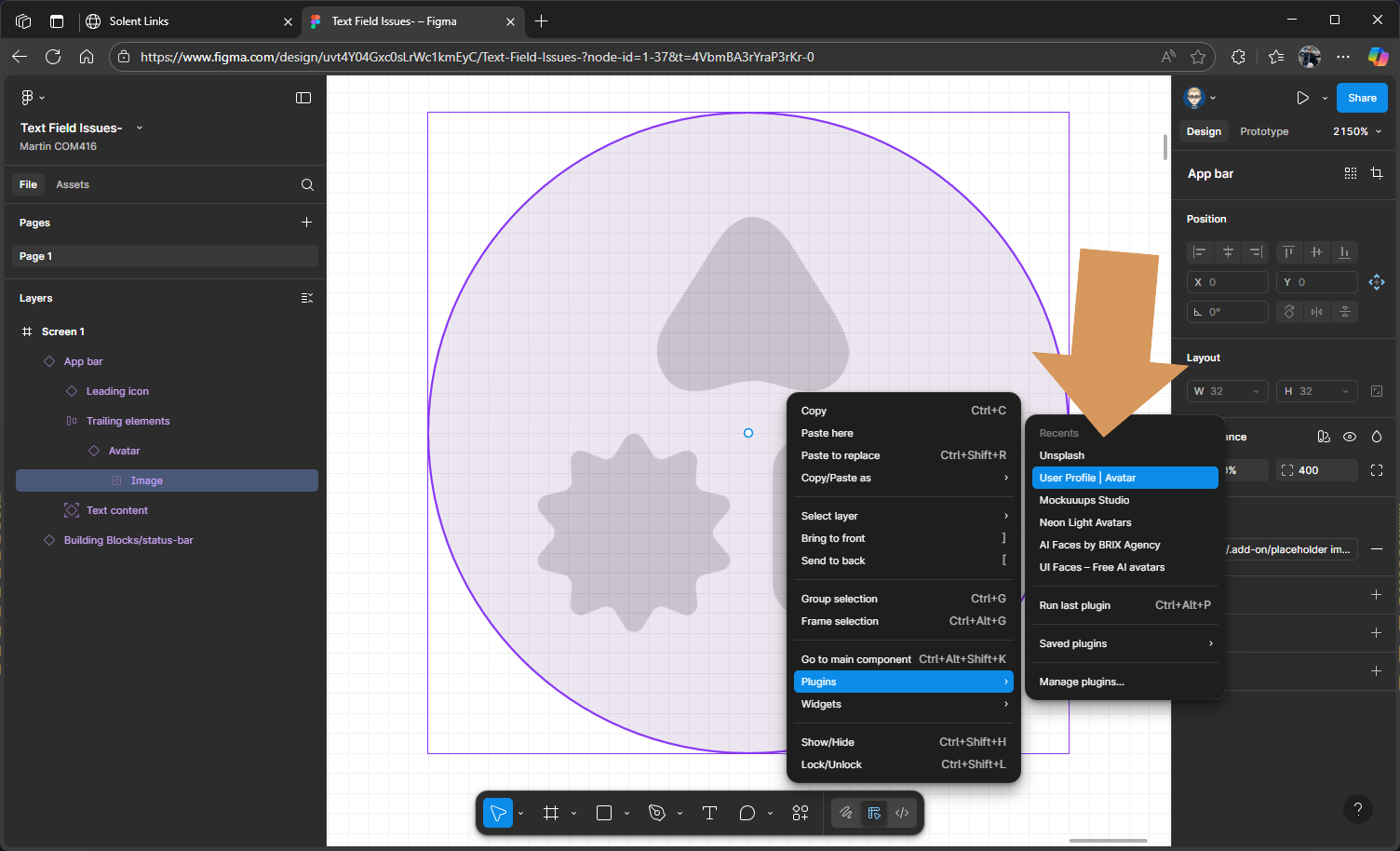
Task: Open the Actions components icon in toolbar
Action: click(x=800, y=813)
